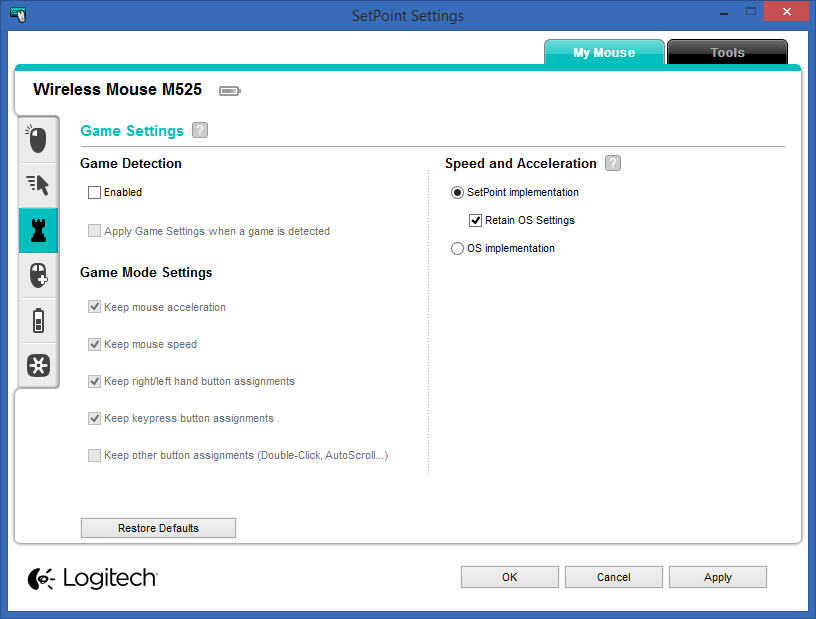Switch to the My Mouse tab
The image size is (816, 619).
click(604, 52)
